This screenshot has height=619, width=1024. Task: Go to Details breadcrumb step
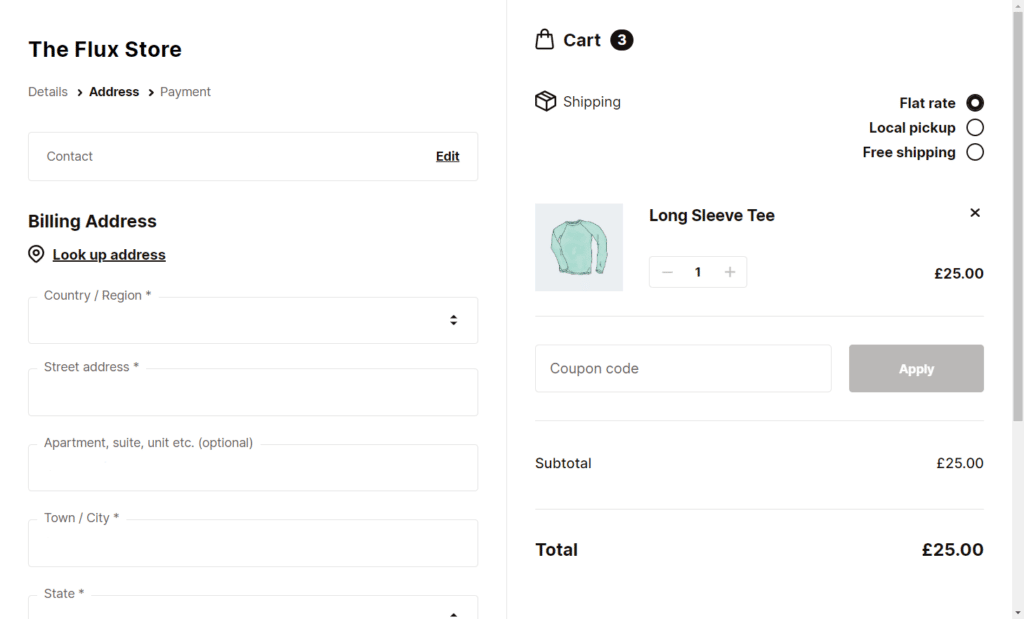[48, 92]
